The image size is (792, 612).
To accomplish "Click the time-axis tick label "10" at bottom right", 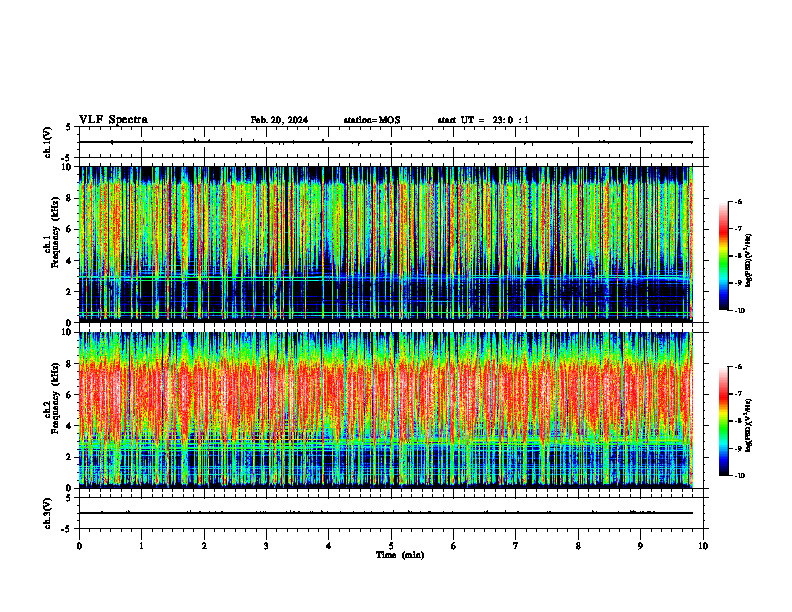I will pyautogui.click(x=703, y=546).
